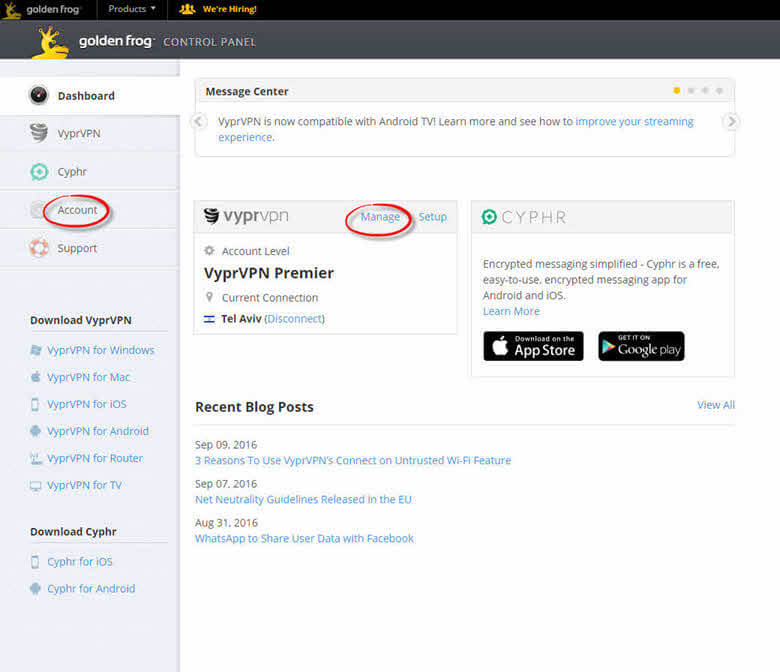Click the Cyphr logo in the card header
Screen dimensions: 780x672
pyautogui.click(x=523, y=217)
